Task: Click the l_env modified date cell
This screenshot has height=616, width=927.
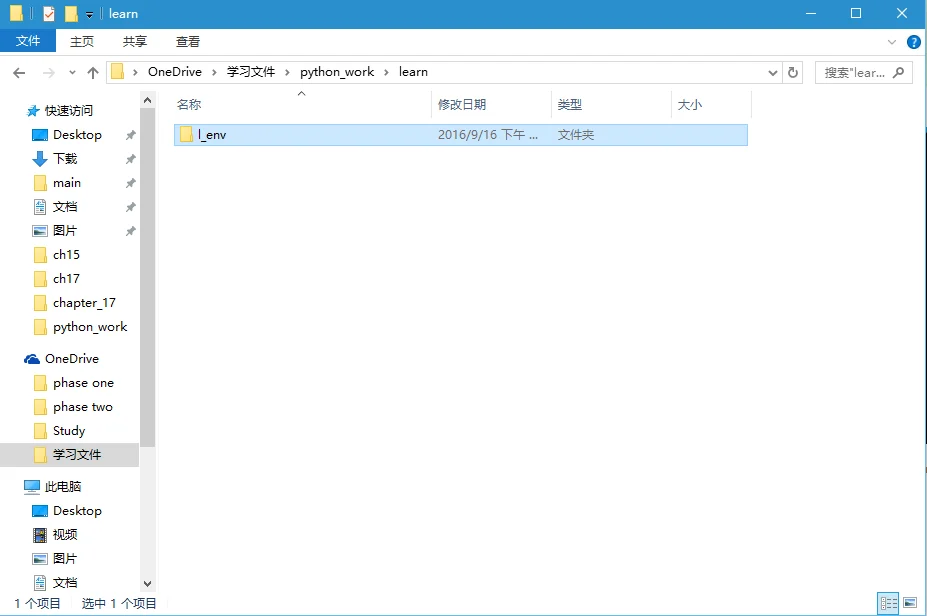Action: (488, 135)
